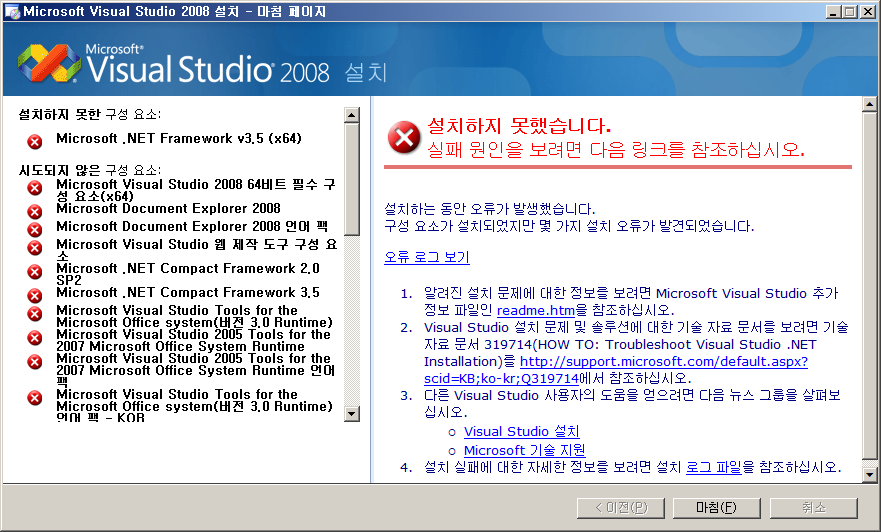Screen dimensions: 881x532
Task: Open the readme.htm link
Action: pyautogui.click(x=536, y=310)
